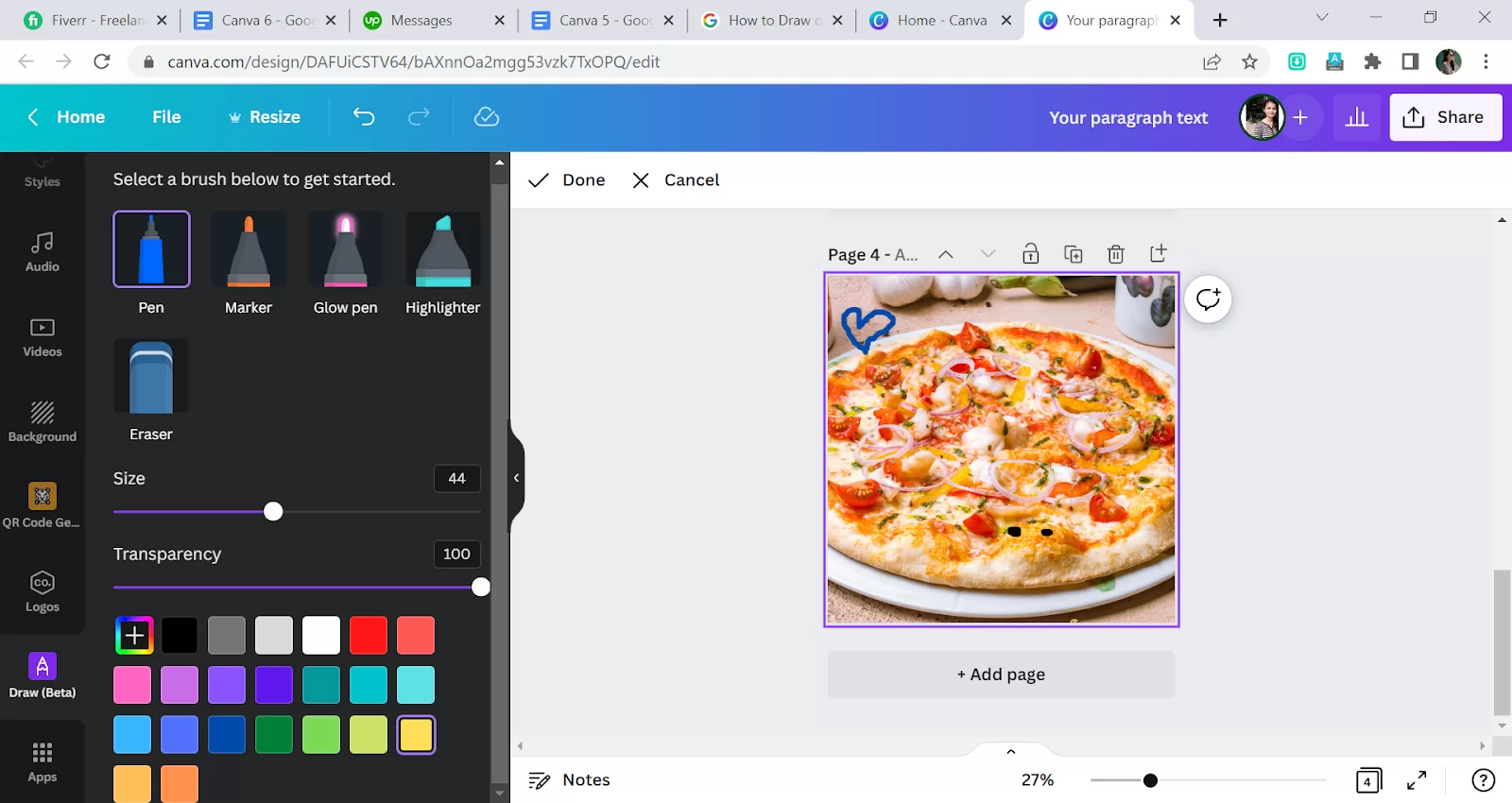
Task: Open the Logos sidebar panel
Action: click(43, 592)
